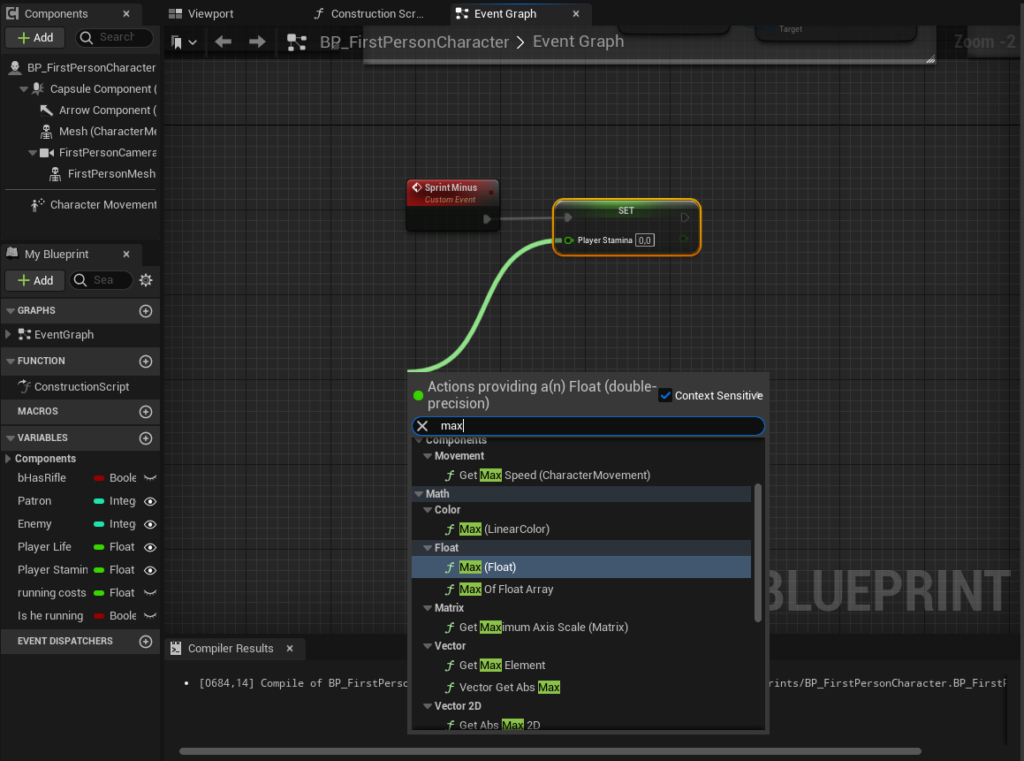
Task: Toggle visibility eye for Player Life variable
Action: pos(150,547)
